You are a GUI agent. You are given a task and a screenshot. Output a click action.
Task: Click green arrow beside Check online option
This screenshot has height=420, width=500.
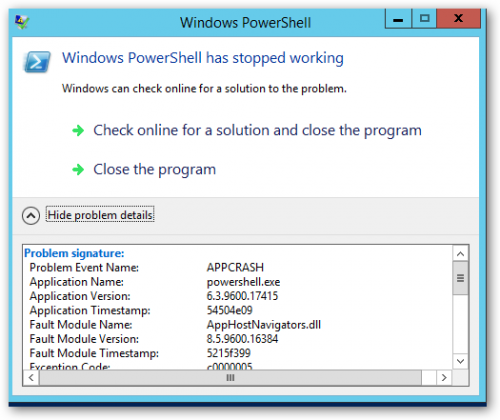point(78,130)
